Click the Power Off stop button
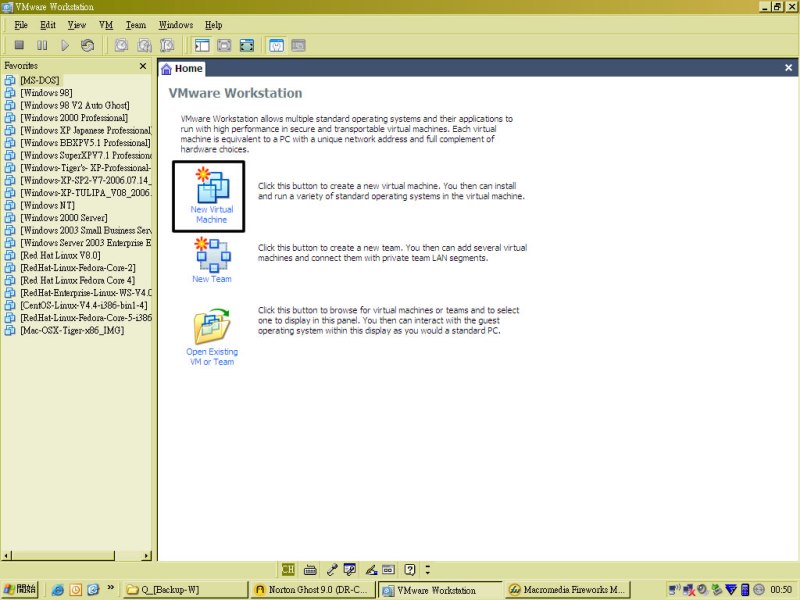 click(19, 45)
